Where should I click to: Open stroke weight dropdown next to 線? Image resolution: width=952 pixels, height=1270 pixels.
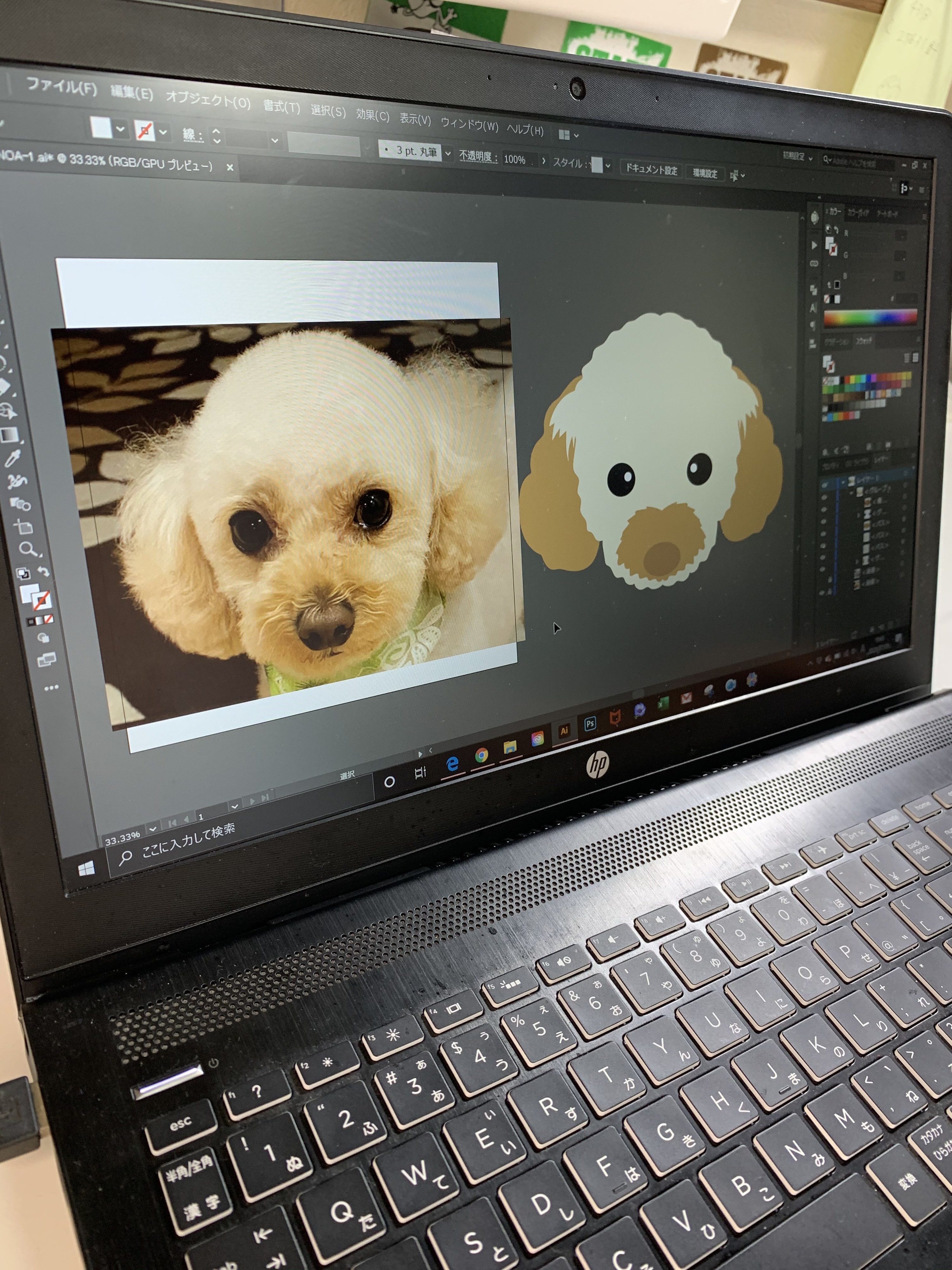pyautogui.click(x=274, y=140)
